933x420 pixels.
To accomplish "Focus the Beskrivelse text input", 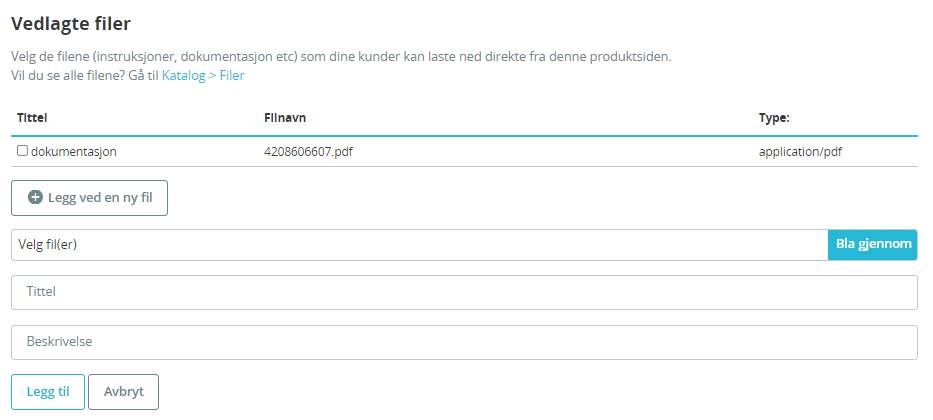I will [x=464, y=342].
